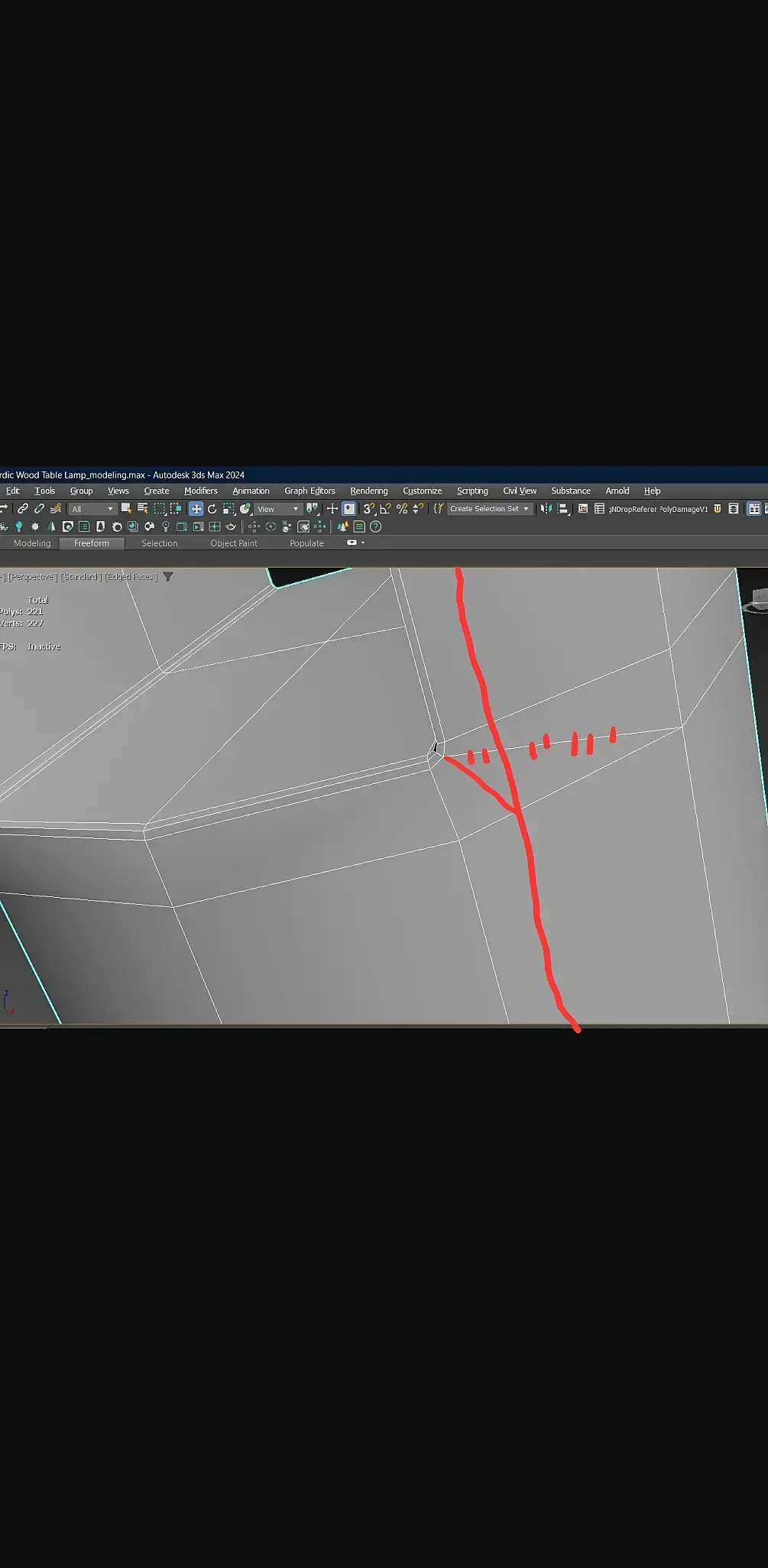Click the Align tool icon
The width and height of the screenshot is (768, 1568).
pos(562,509)
